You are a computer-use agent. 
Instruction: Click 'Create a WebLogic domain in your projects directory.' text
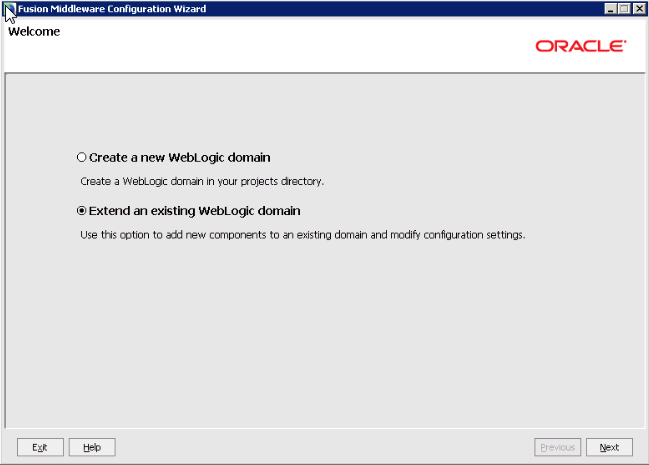pyautogui.click(x=202, y=181)
